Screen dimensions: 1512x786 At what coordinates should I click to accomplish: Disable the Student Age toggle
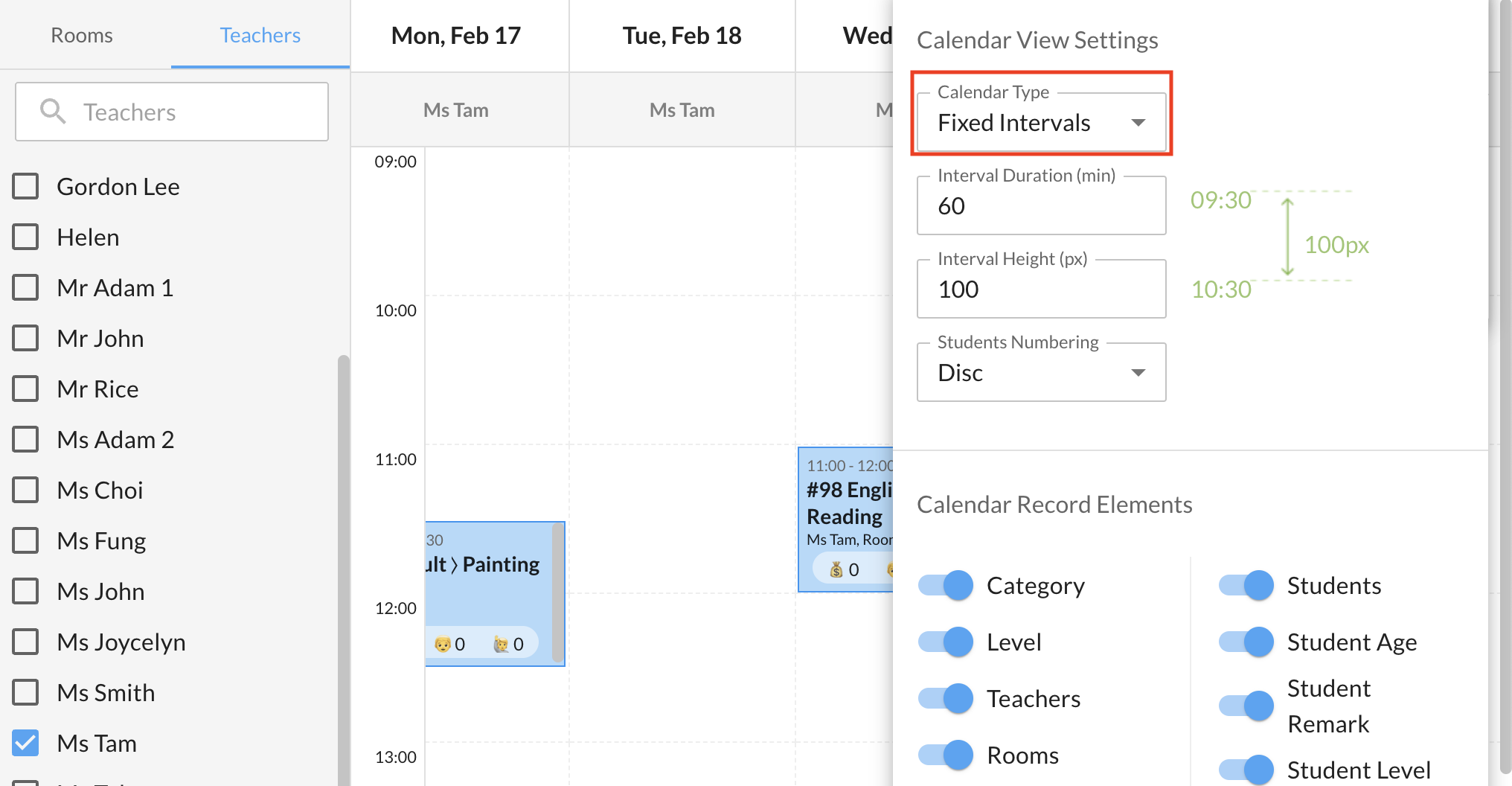[x=1246, y=642]
